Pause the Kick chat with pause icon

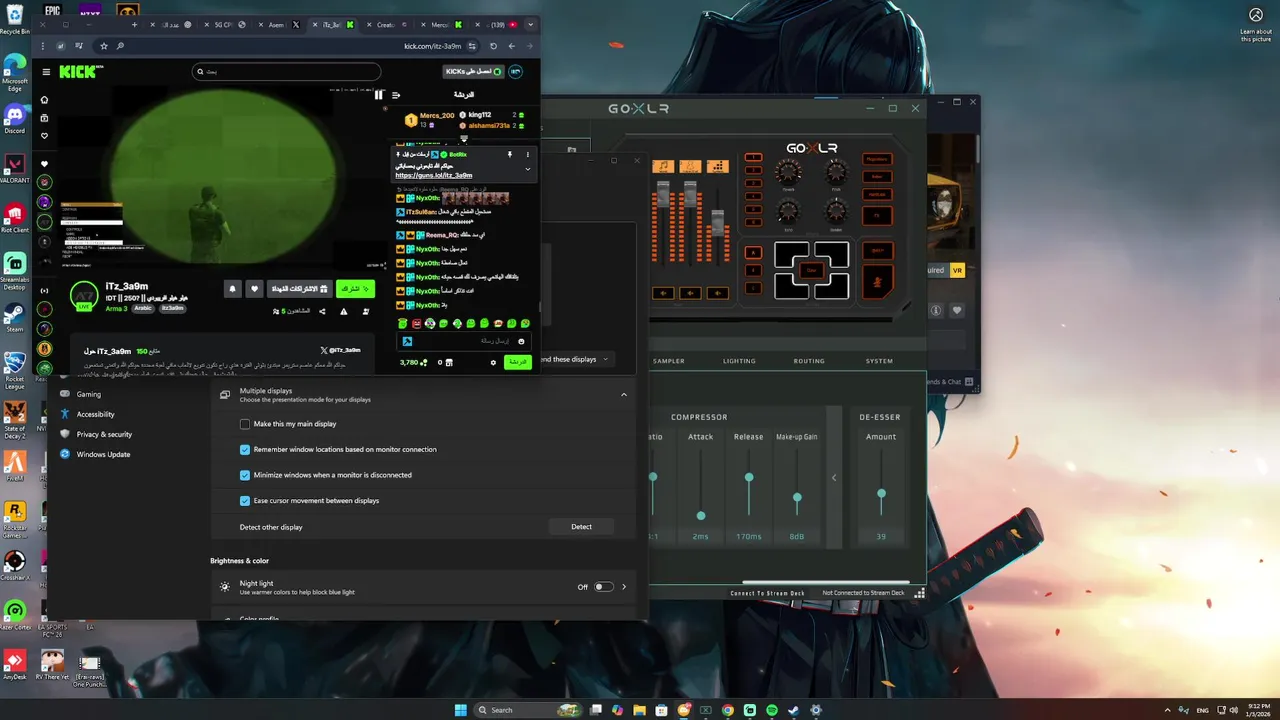pyautogui.click(x=379, y=95)
